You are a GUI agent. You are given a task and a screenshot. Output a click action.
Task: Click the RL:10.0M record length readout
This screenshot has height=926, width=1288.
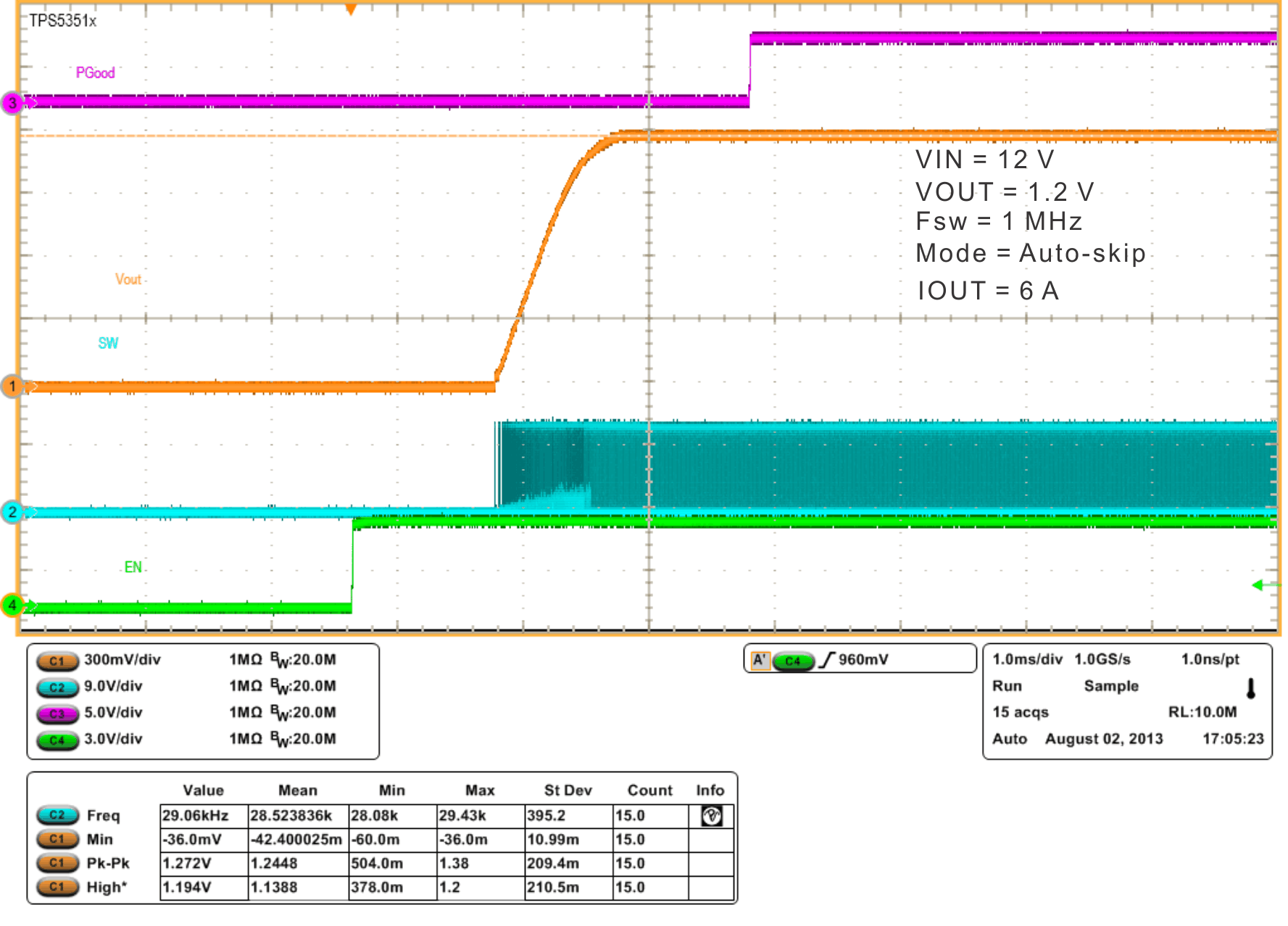1202,712
